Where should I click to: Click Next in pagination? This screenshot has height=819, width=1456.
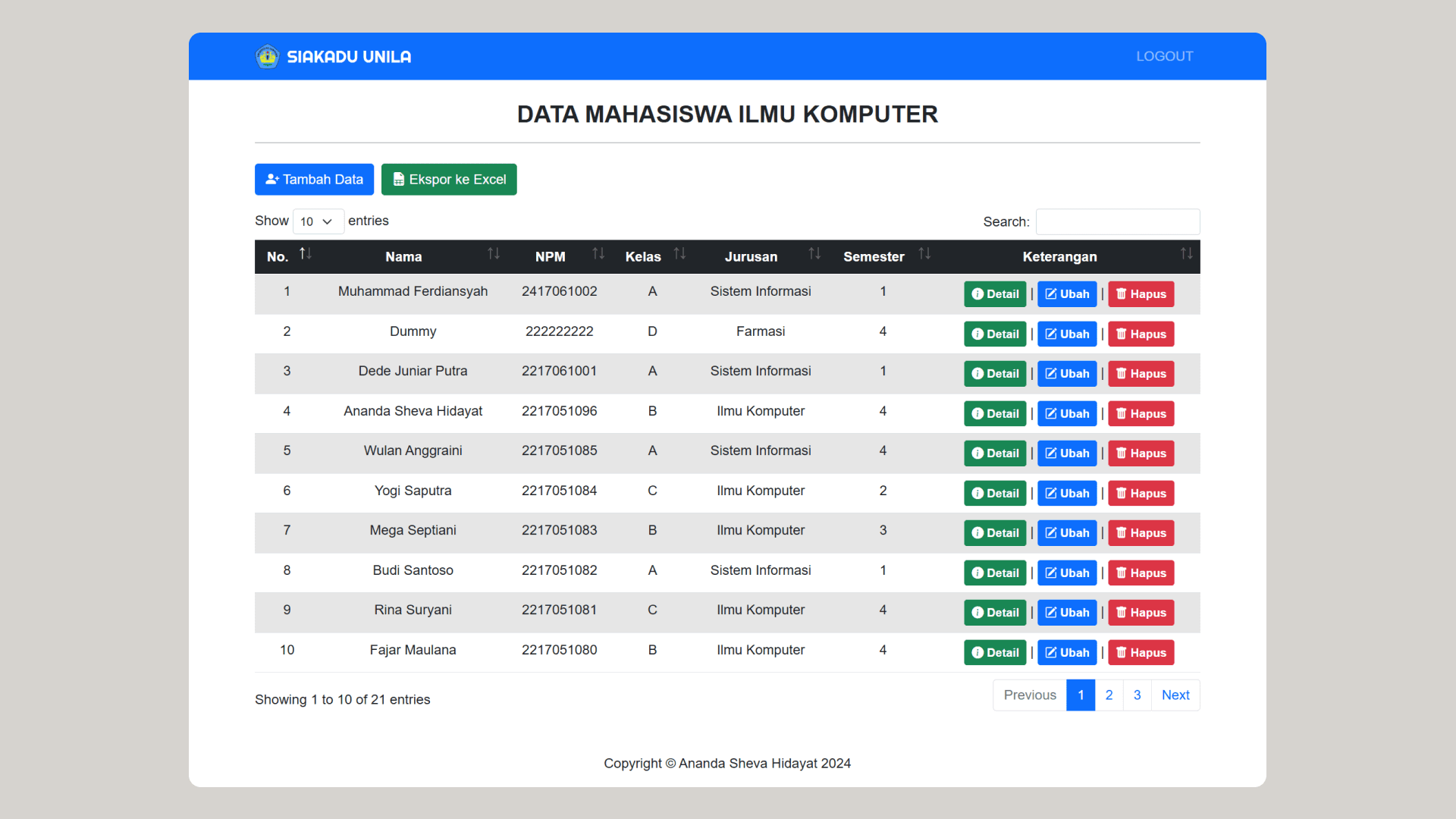[1175, 695]
